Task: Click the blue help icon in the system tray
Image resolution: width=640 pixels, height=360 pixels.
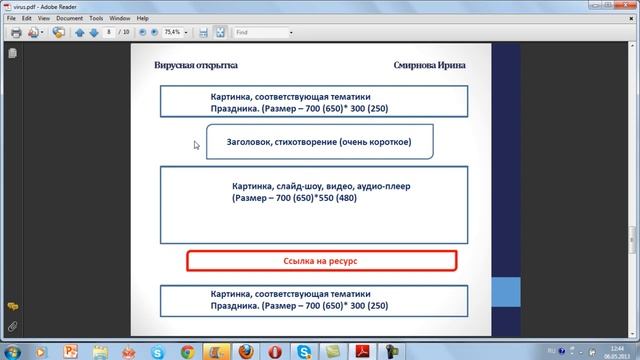Action: [562, 351]
